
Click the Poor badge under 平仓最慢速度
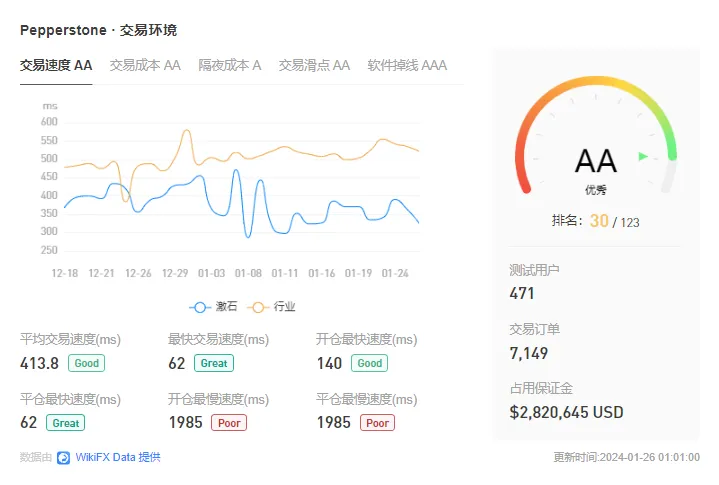[377, 423]
